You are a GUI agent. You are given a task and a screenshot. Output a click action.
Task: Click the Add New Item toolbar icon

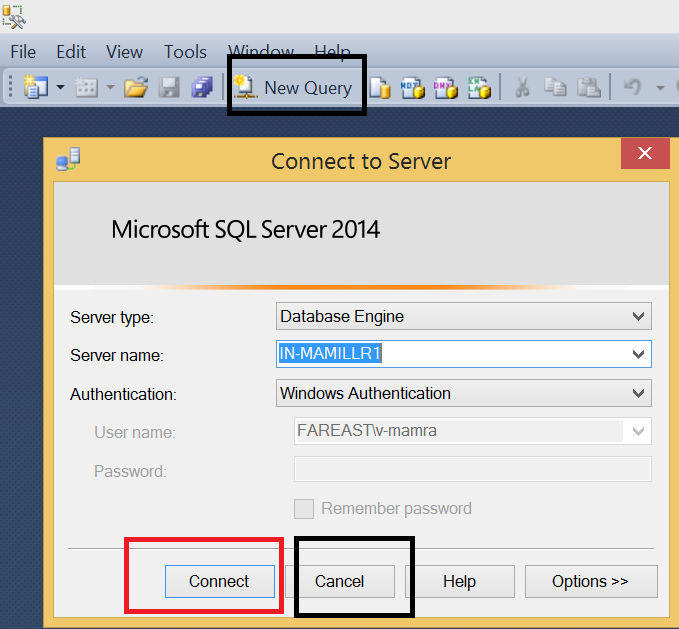pos(86,87)
